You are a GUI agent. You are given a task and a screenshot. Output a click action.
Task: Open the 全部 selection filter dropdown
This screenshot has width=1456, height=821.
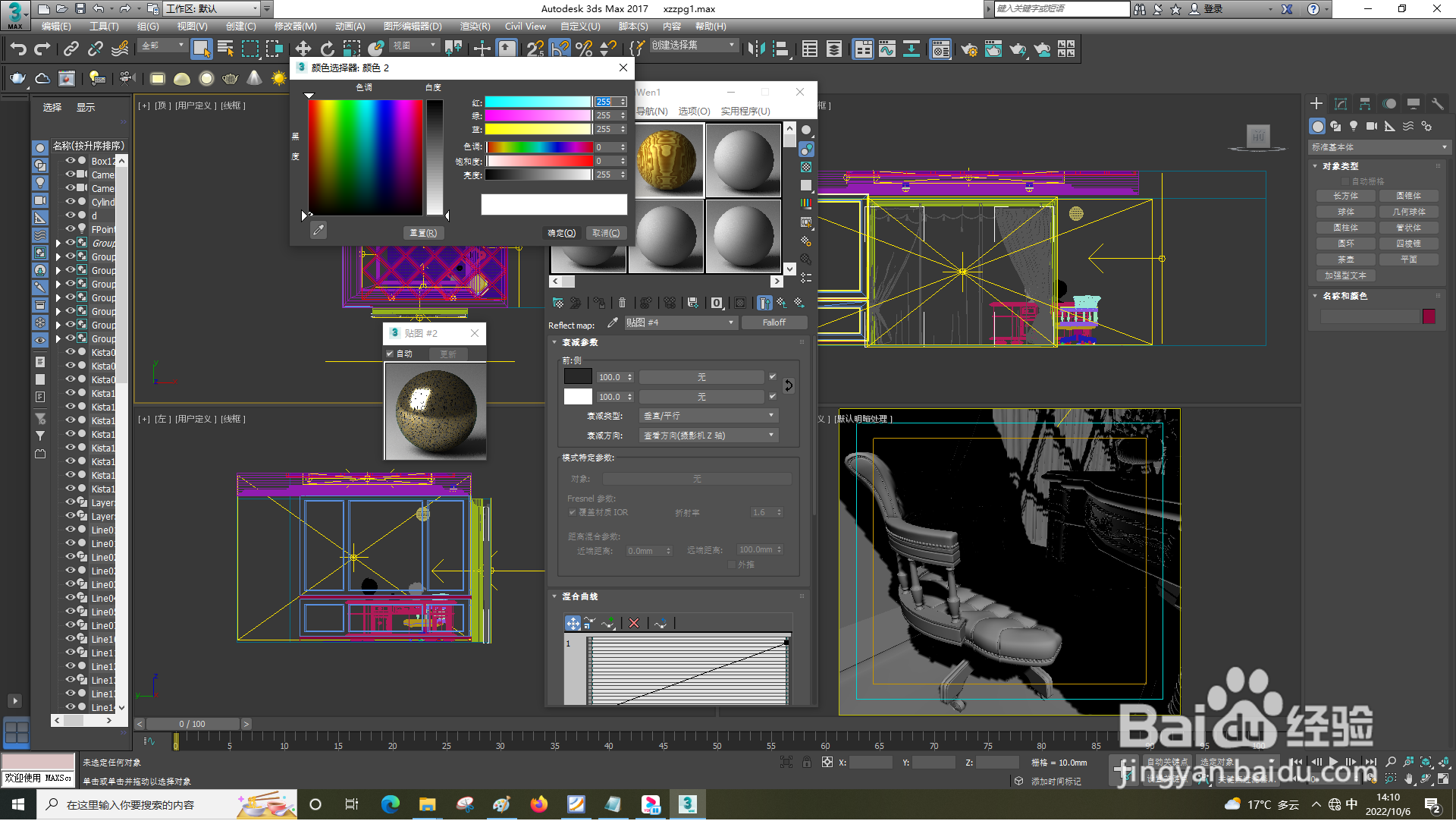click(163, 46)
